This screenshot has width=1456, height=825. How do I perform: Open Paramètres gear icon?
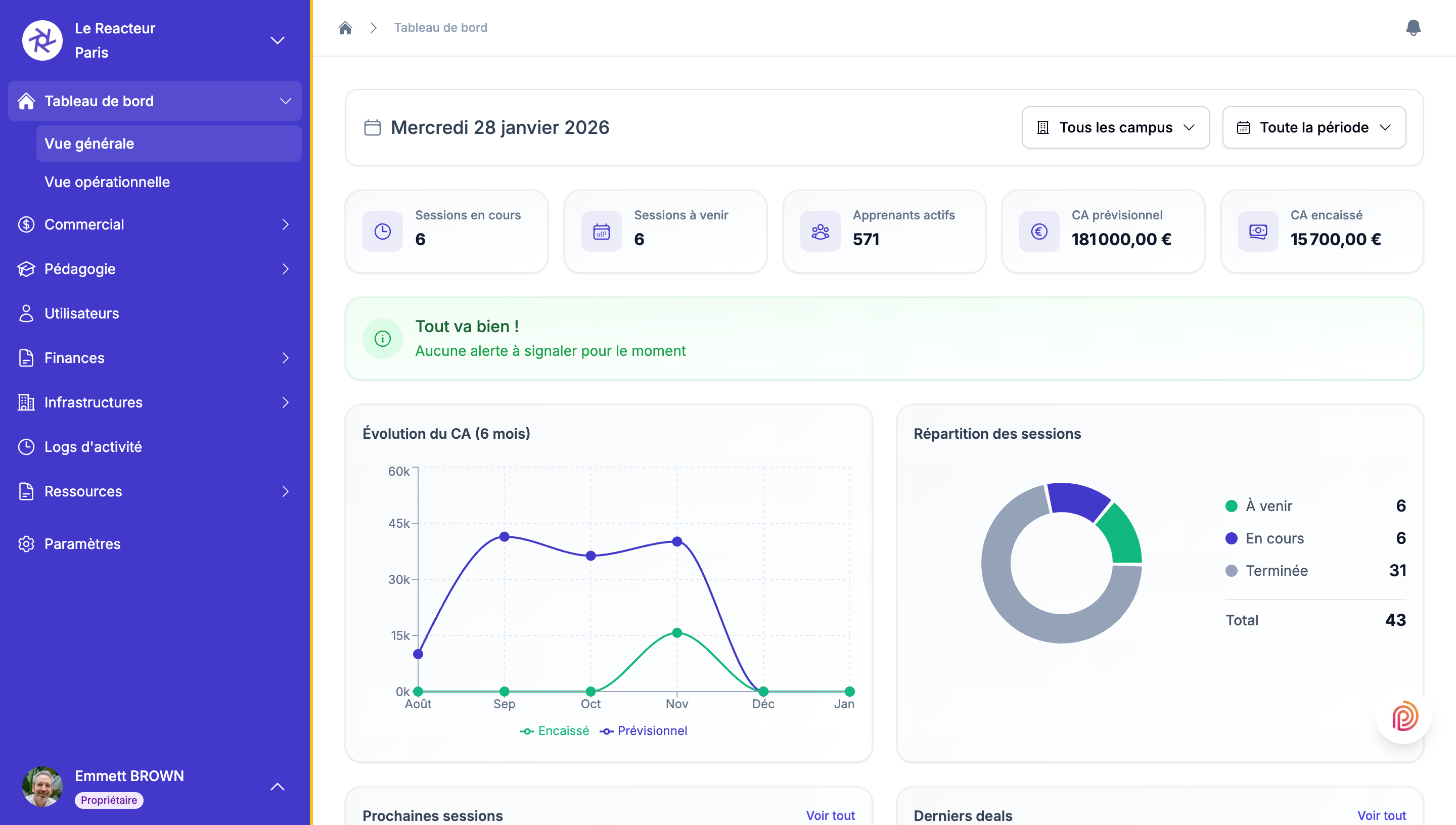[x=26, y=543]
